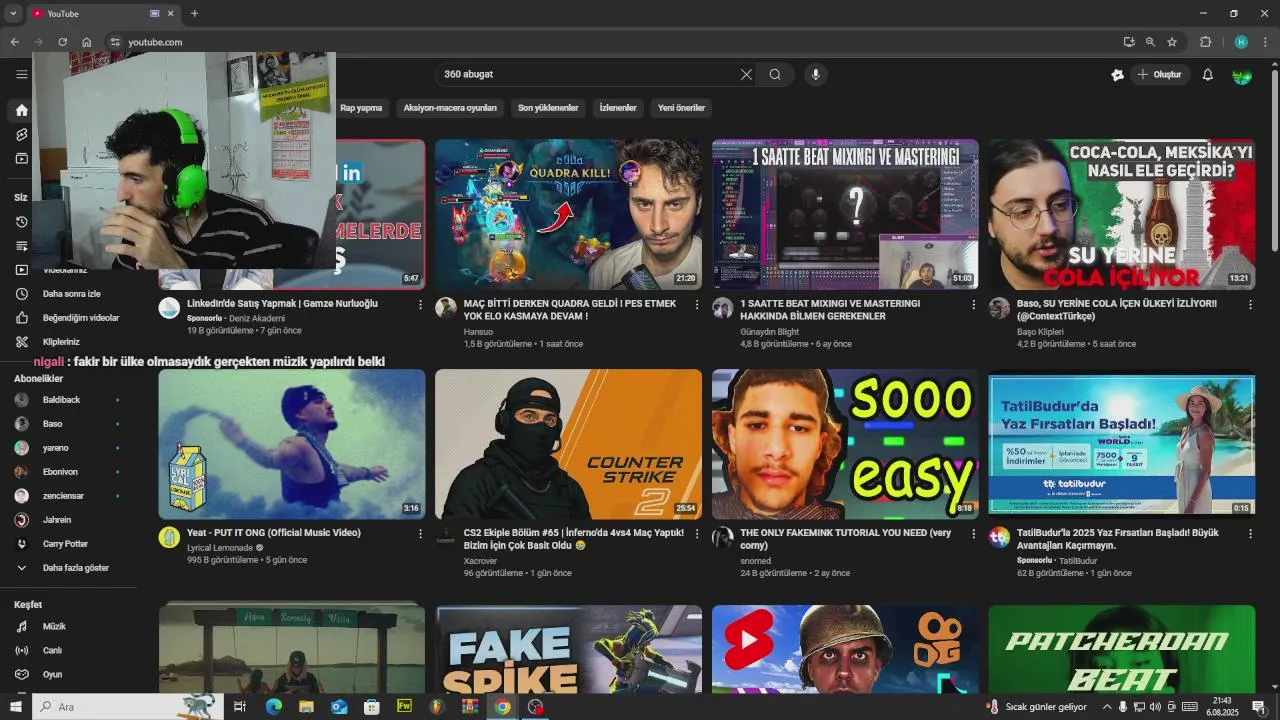Open a new Chrome tab
This screenshot has height=720, width=1280.
coord(194,13)
